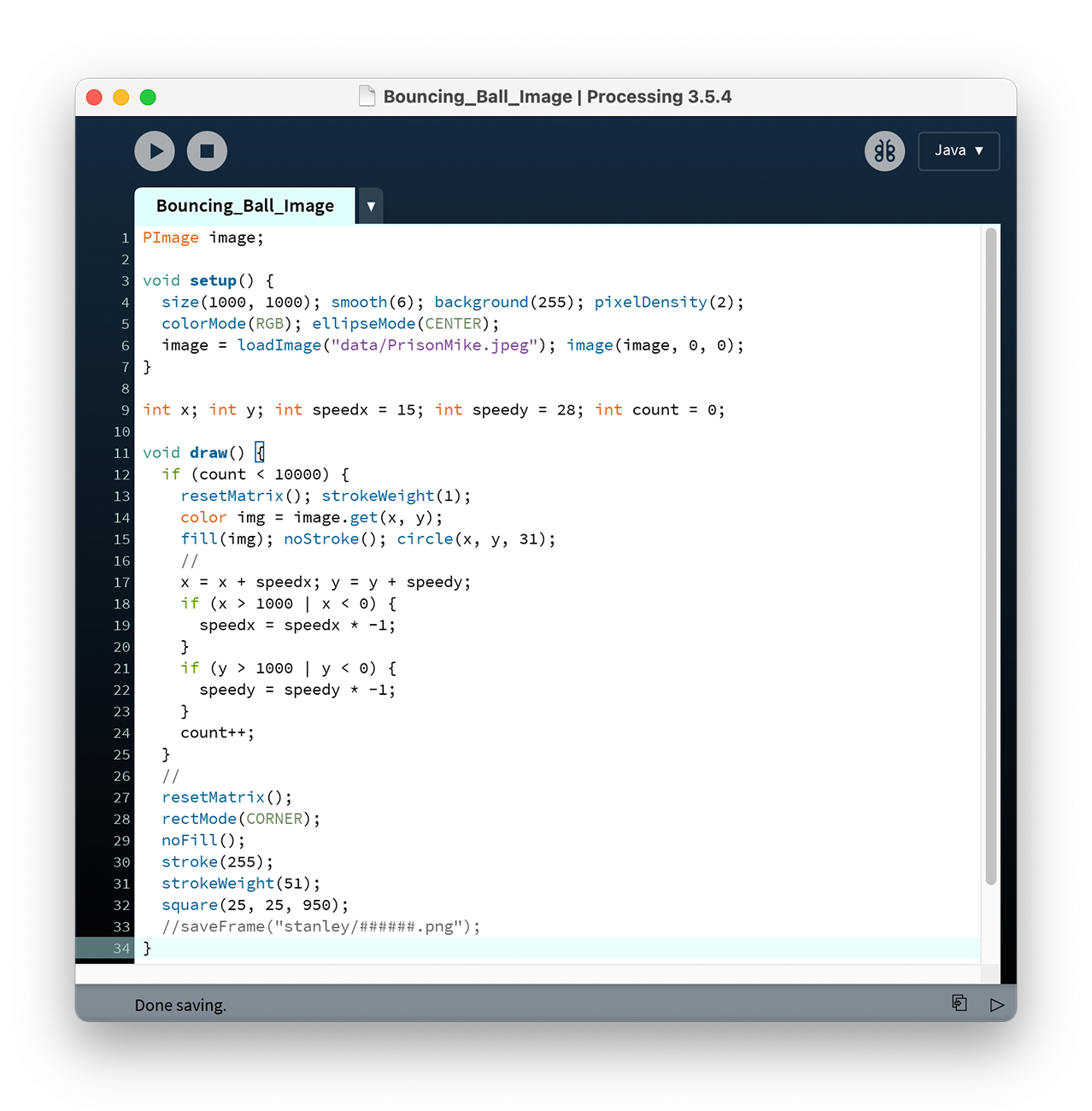Click the document icon in title bar
The height and width of the screenshot is (1111, 1092).
pos(367,96)
